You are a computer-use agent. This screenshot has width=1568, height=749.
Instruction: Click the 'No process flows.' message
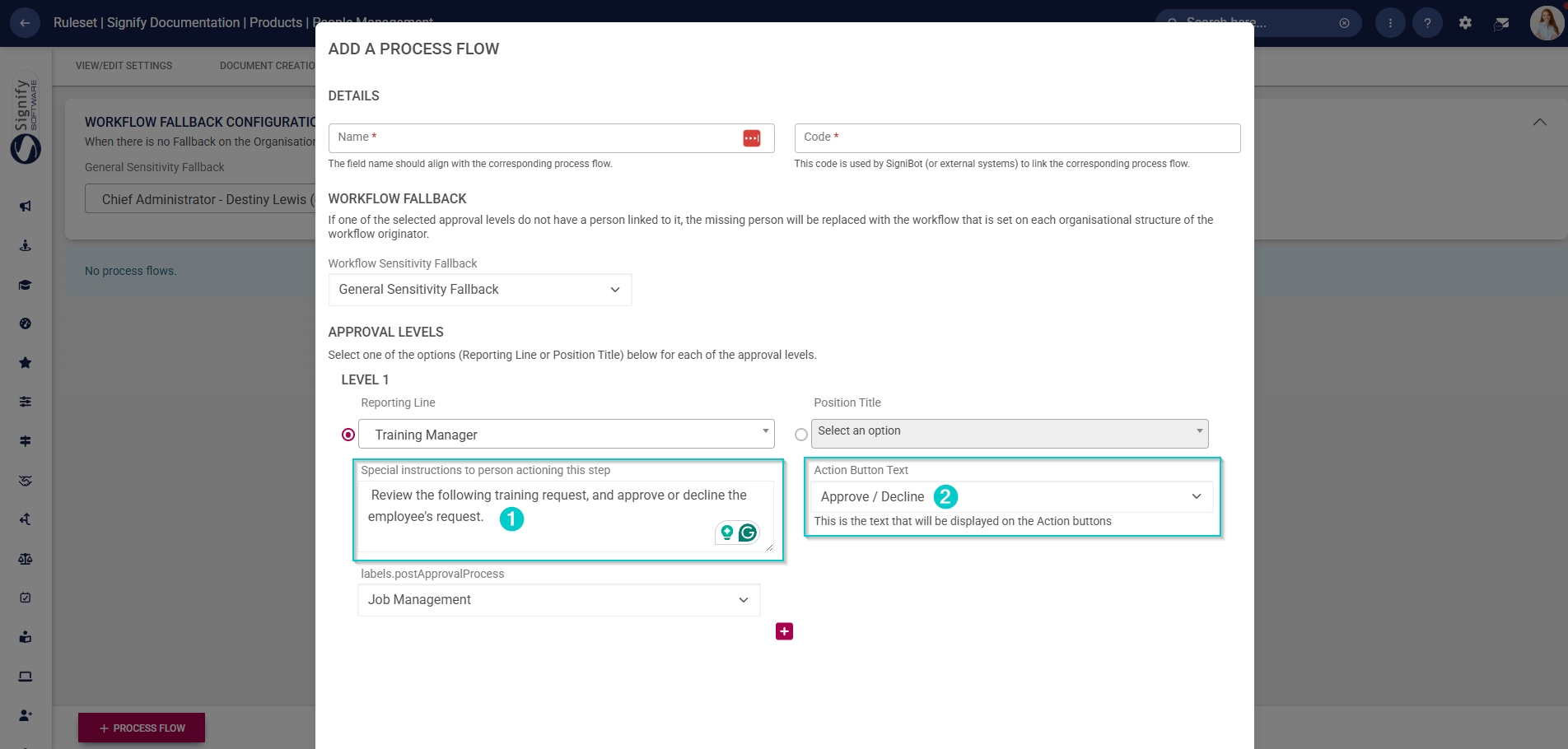pyautogui.click(x=130, y=271)
